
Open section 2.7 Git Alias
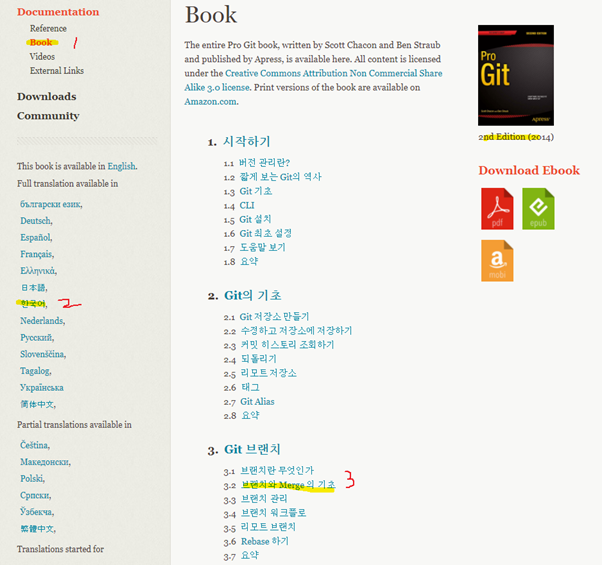pyautogui.click(x=257, y=401)
